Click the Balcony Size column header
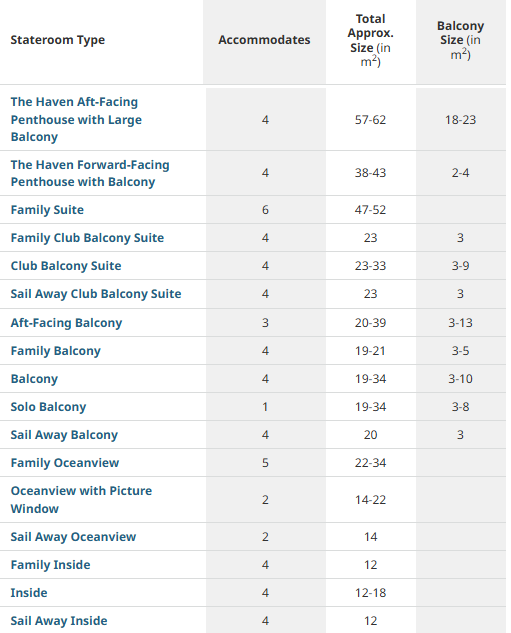Screen dimensions: 511x633 click(x=461, y=40)
